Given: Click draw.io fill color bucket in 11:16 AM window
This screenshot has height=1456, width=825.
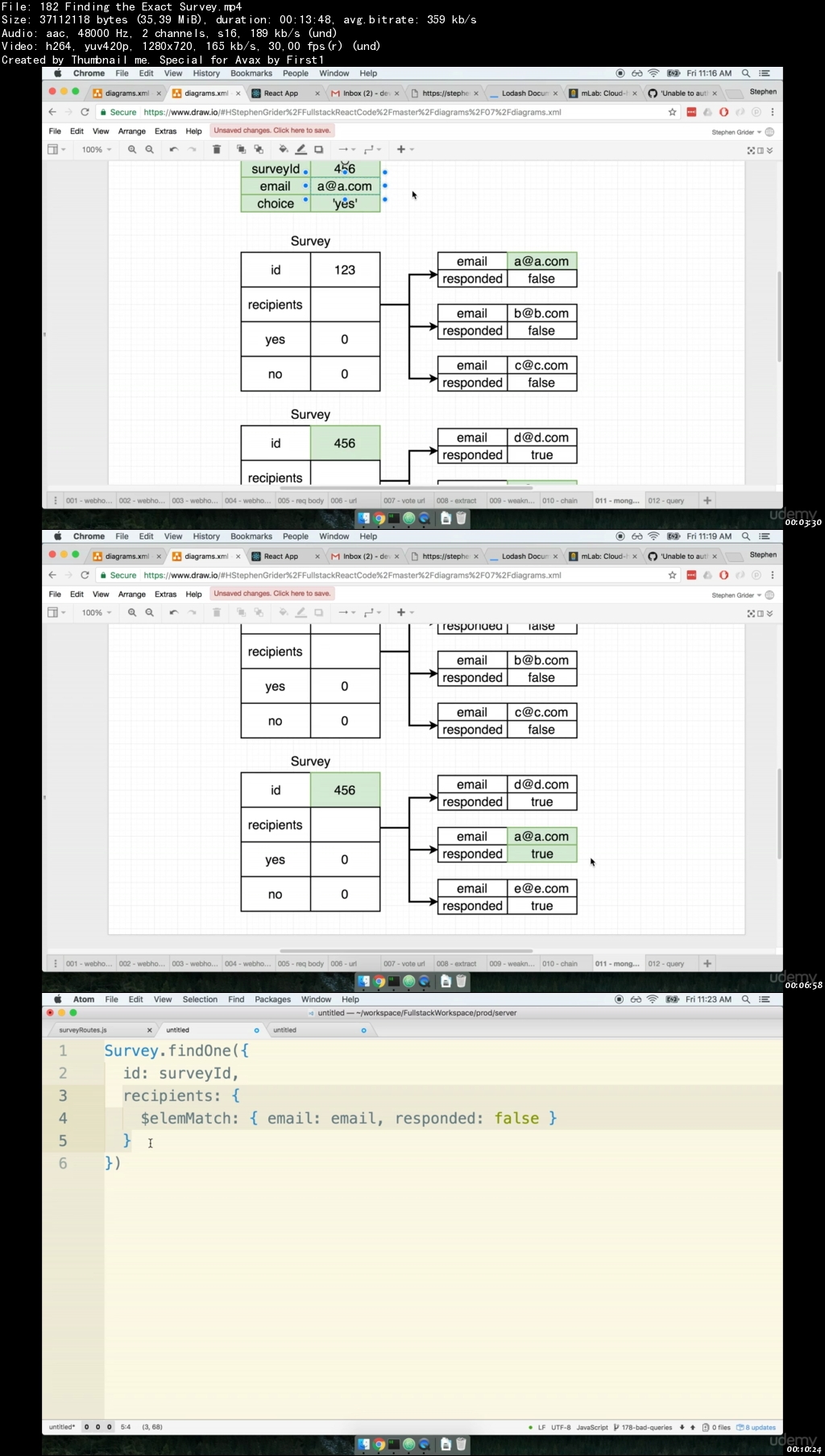Looking at the screenshot, I should point(283,149).
